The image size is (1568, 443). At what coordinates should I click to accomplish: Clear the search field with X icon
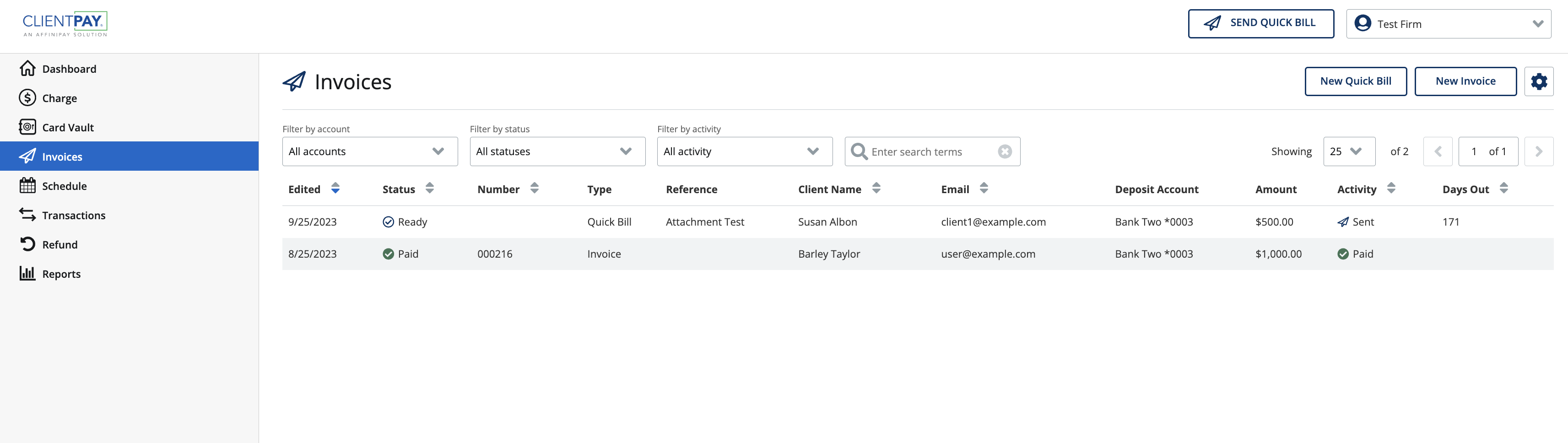(x=1004, y=151)
